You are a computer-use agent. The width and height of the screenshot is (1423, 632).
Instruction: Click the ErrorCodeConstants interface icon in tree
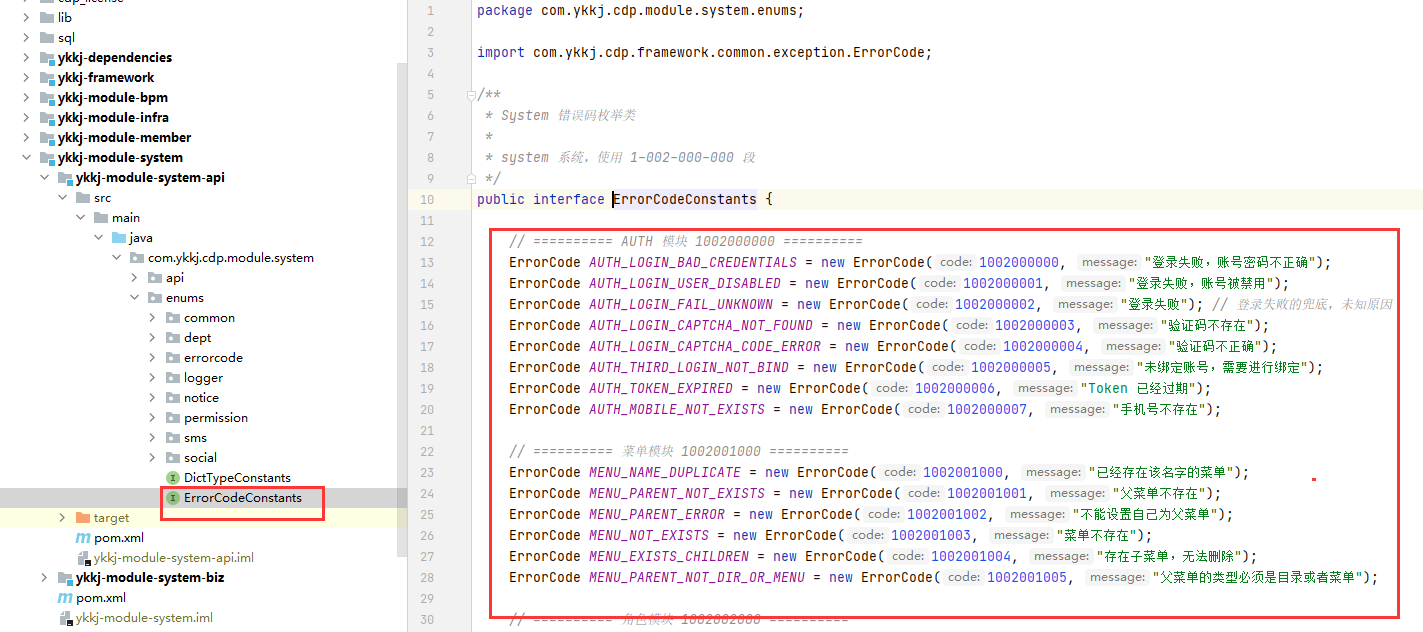point(173,497)
